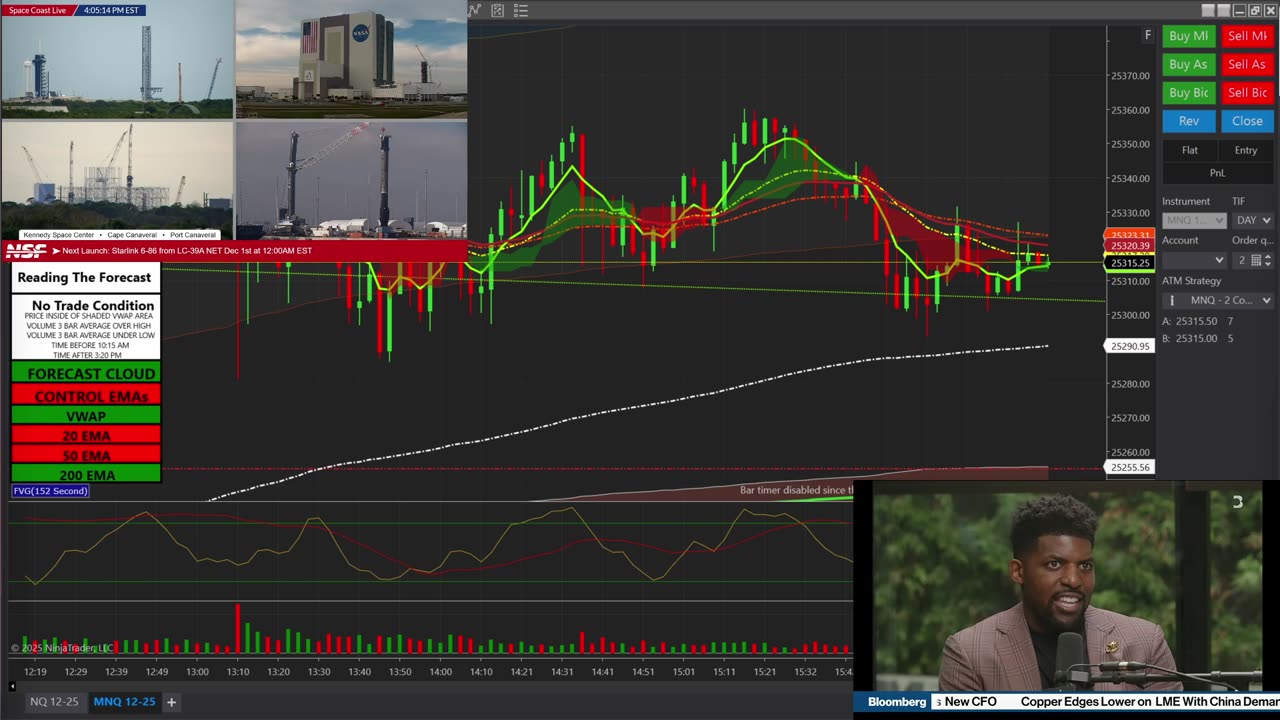Click the Bloomberg ticker logo
The height and width of the screenshot is (720, 1280).
click(x=897, y=702)
